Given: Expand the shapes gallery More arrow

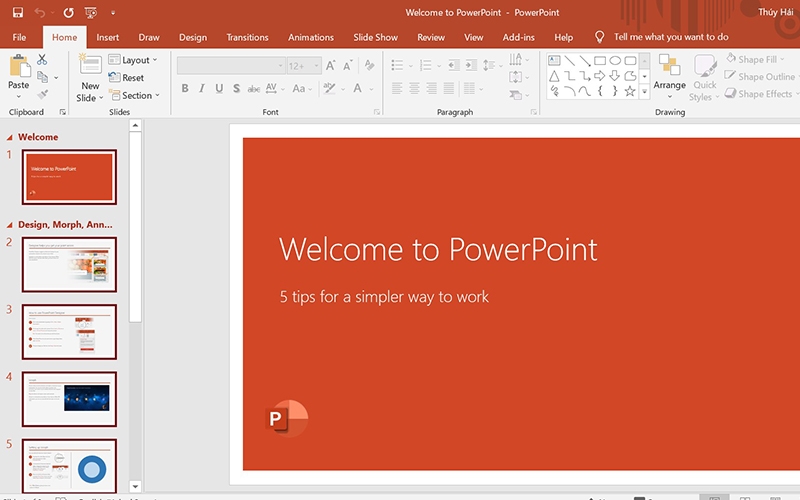Looking at the screenshot, I should pos(644,92).
